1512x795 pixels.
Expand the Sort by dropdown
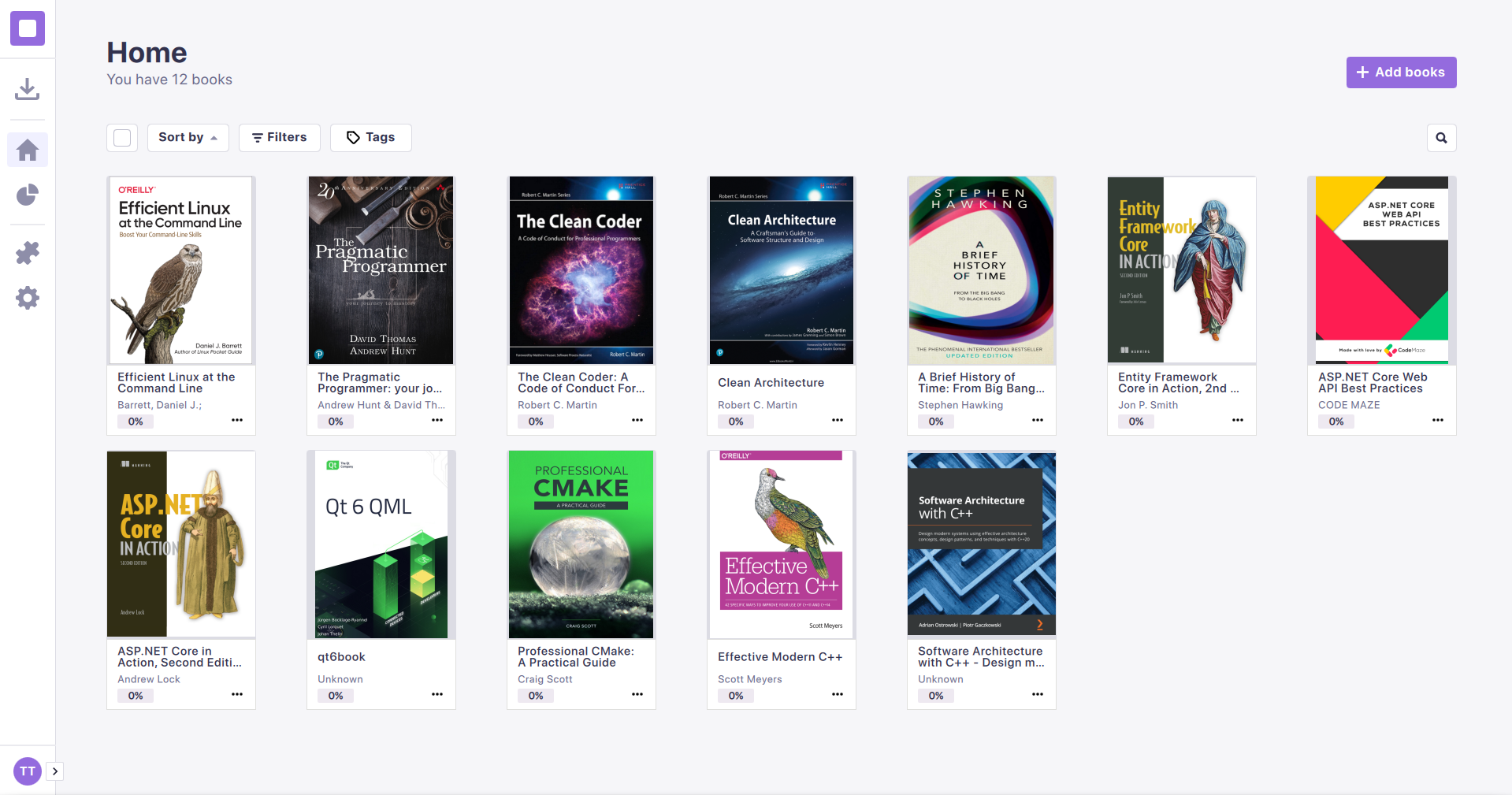(188, 138)
